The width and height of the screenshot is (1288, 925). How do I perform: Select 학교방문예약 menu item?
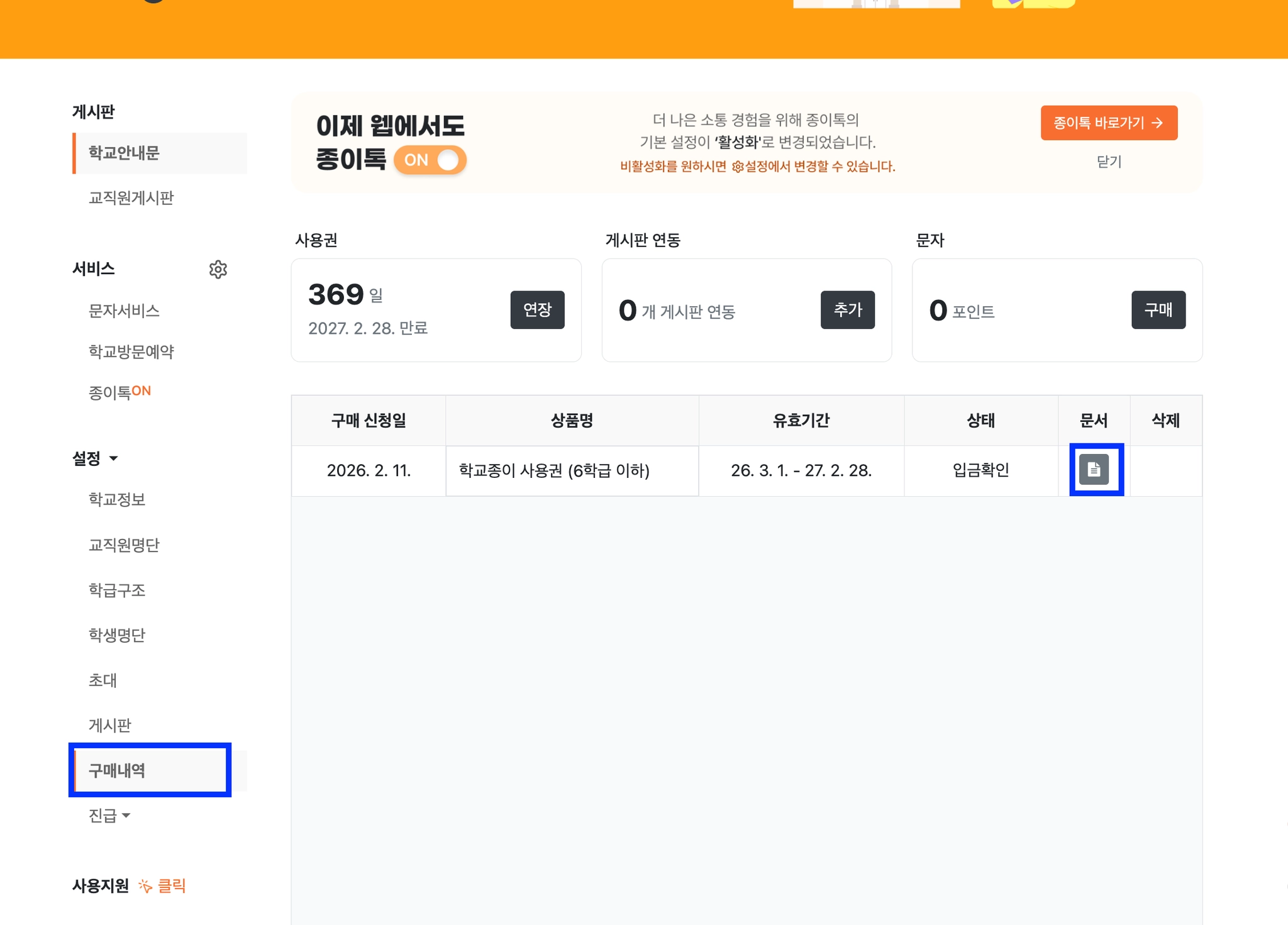tap(131, 352)
